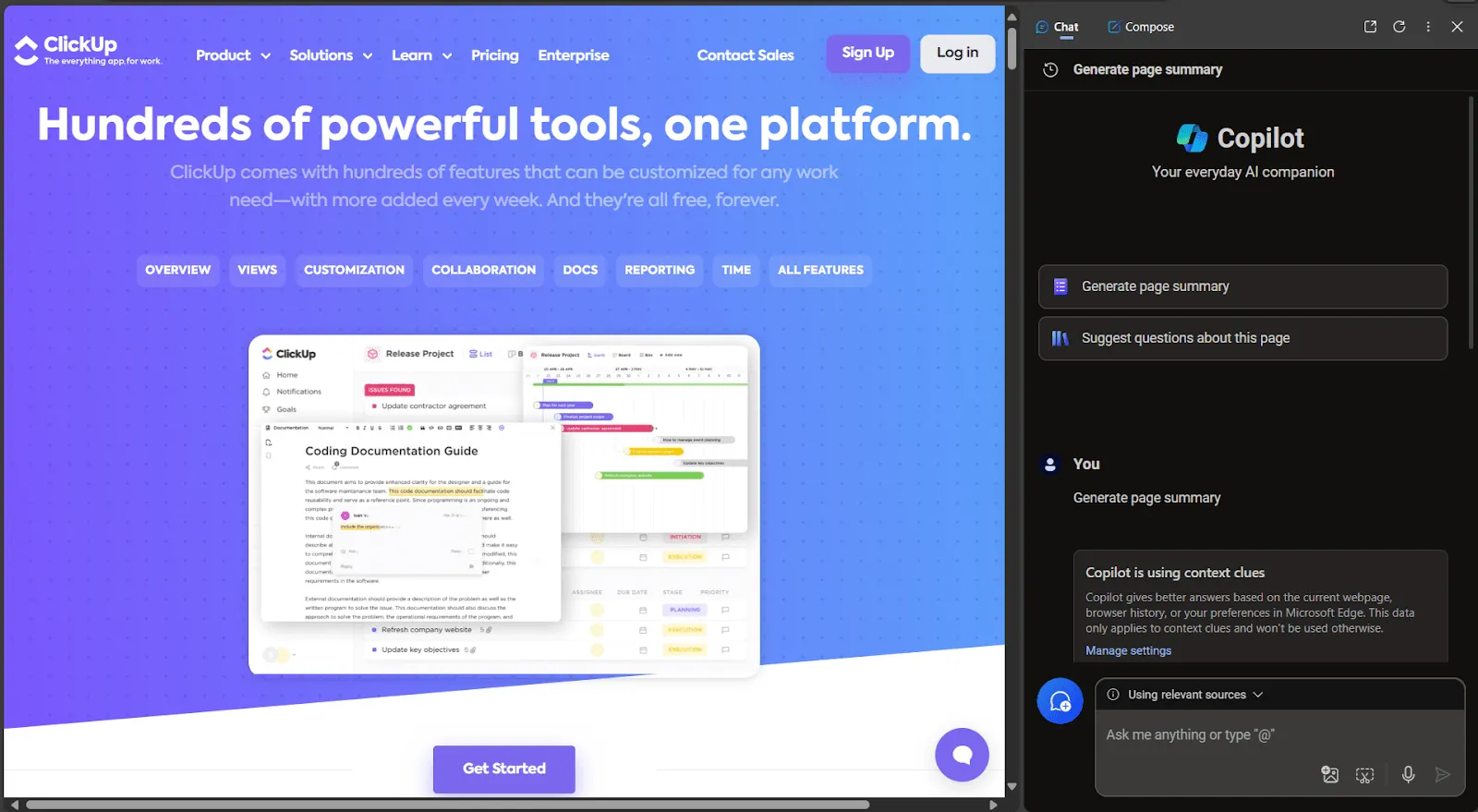This screenshot has height=812, width=1478.
Task: Select the TIME feature tab
Action: click(x=736, y=270)
